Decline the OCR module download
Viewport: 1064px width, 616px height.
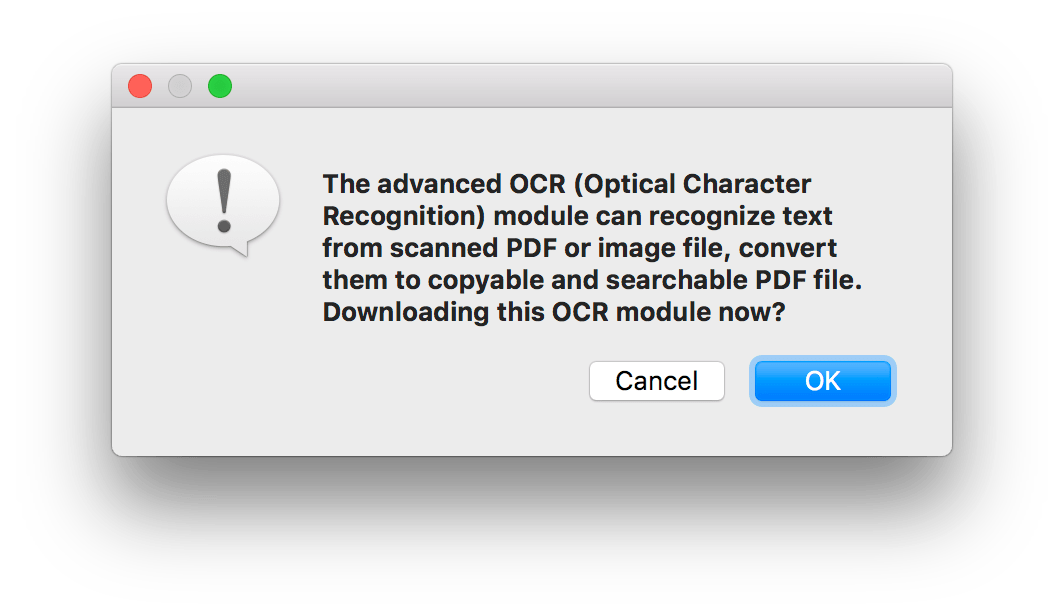click(656, 381)
